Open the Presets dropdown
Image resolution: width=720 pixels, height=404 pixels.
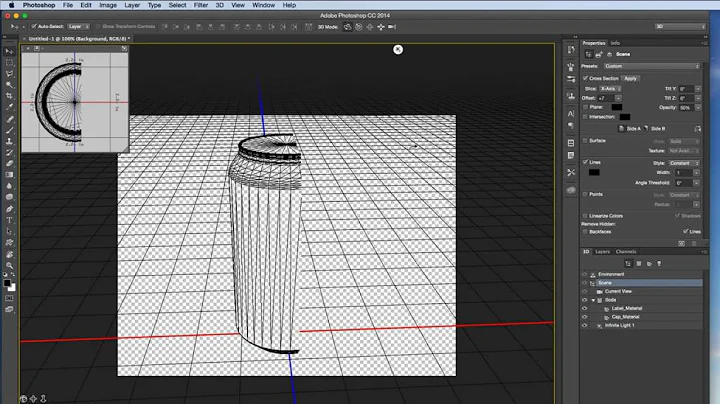click(652, 67)
